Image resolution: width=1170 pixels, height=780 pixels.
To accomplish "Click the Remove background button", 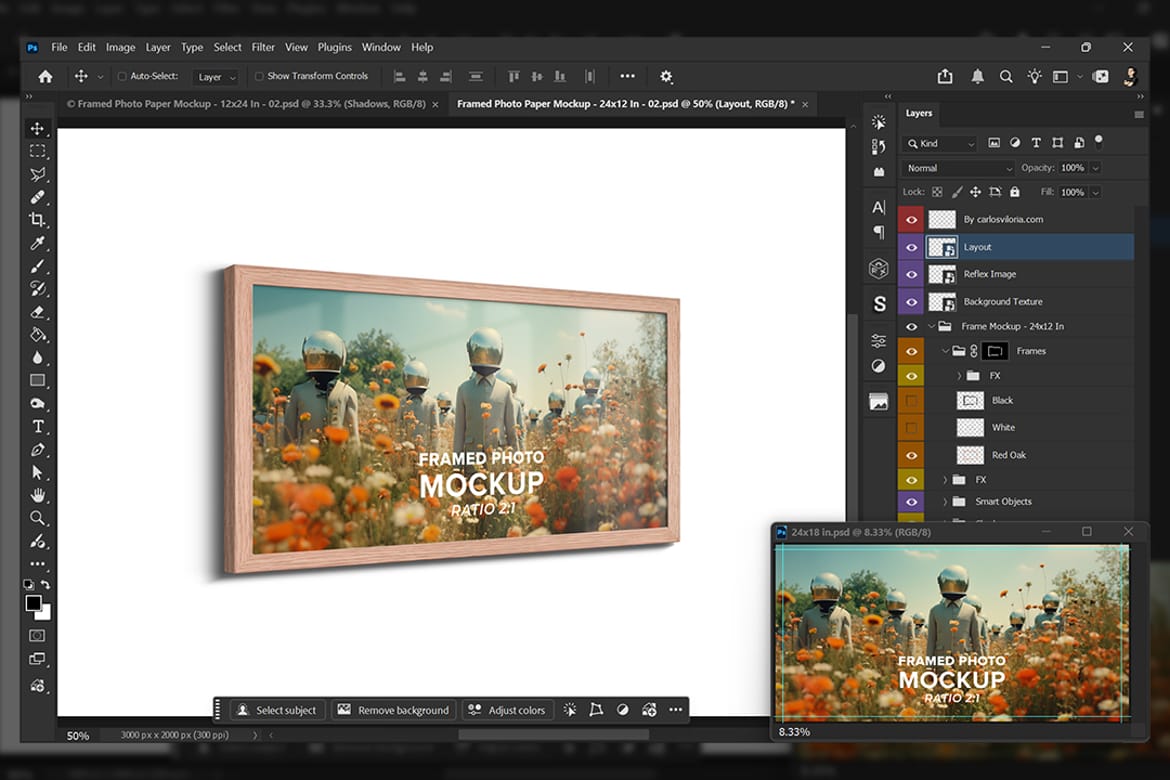I will tap(393, 710).
